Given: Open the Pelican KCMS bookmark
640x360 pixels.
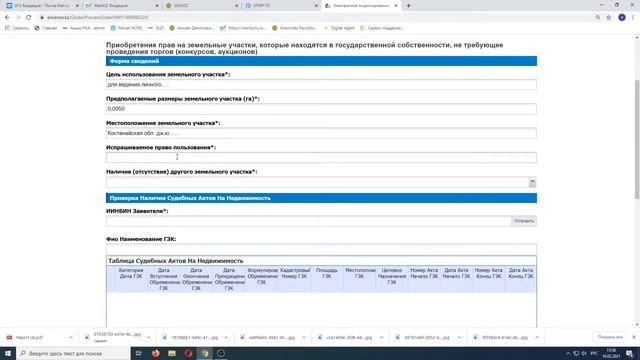Looking at the screenshot, I should click(x=126, y=28).
